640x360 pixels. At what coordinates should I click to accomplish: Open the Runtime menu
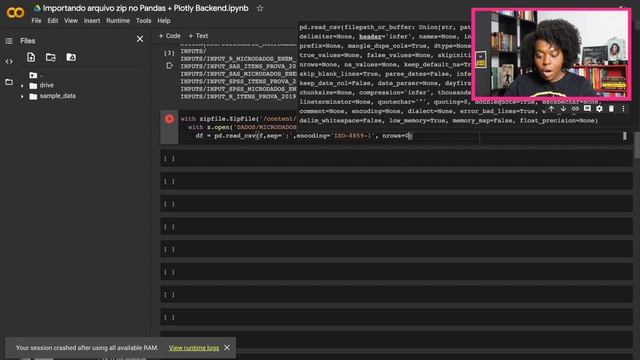click(x=118, y=21)
